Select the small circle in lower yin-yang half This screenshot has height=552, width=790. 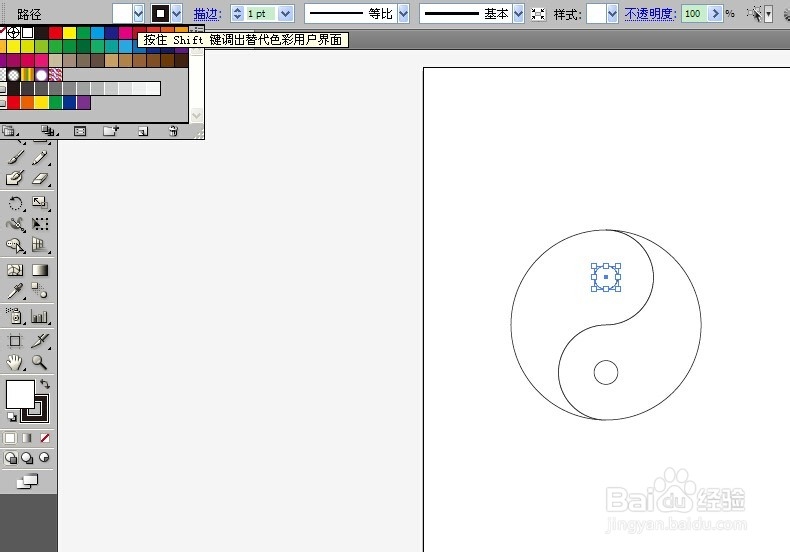click(606, 373)
